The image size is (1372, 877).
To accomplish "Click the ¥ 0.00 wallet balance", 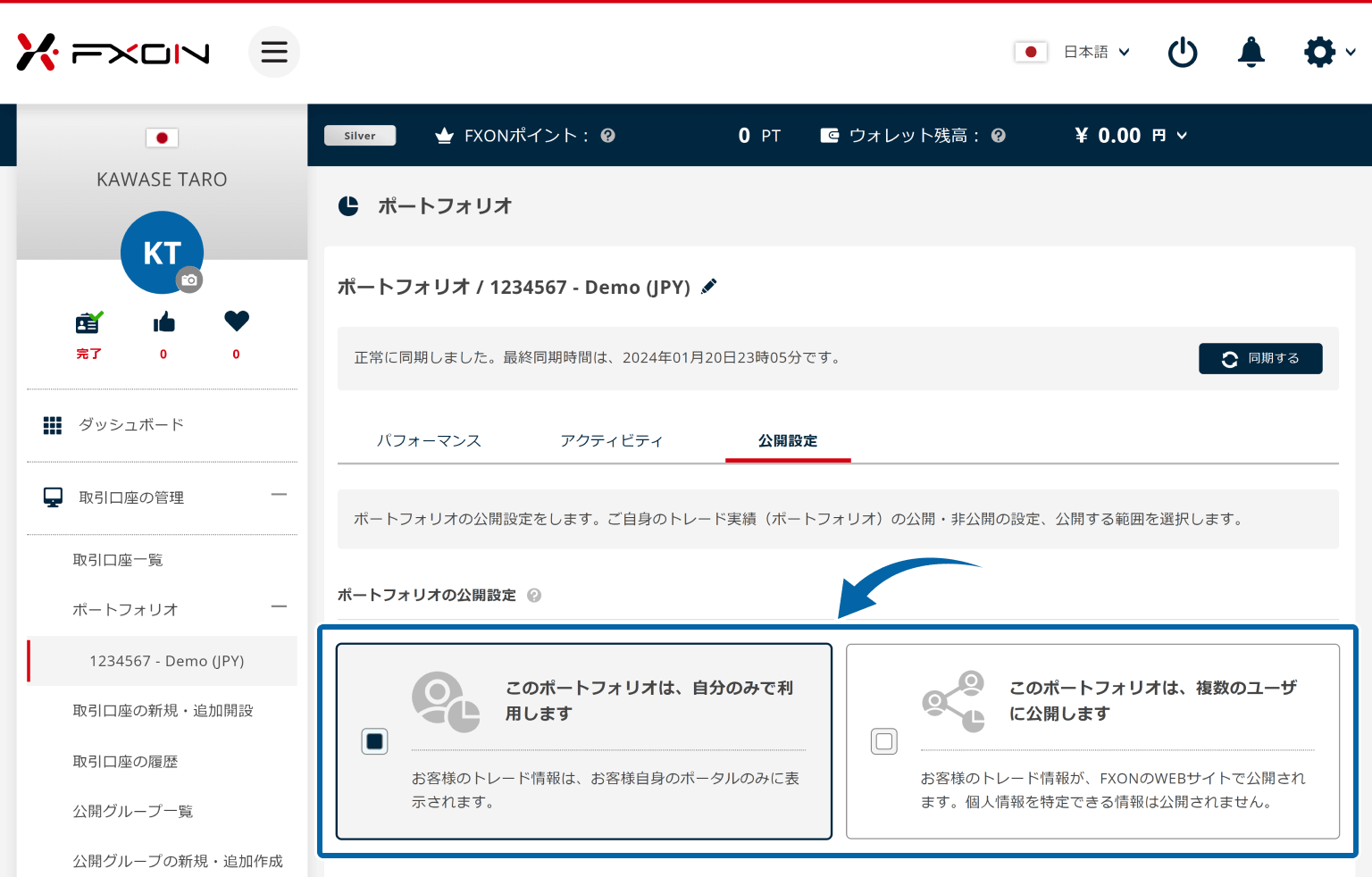I will 1108,136.
